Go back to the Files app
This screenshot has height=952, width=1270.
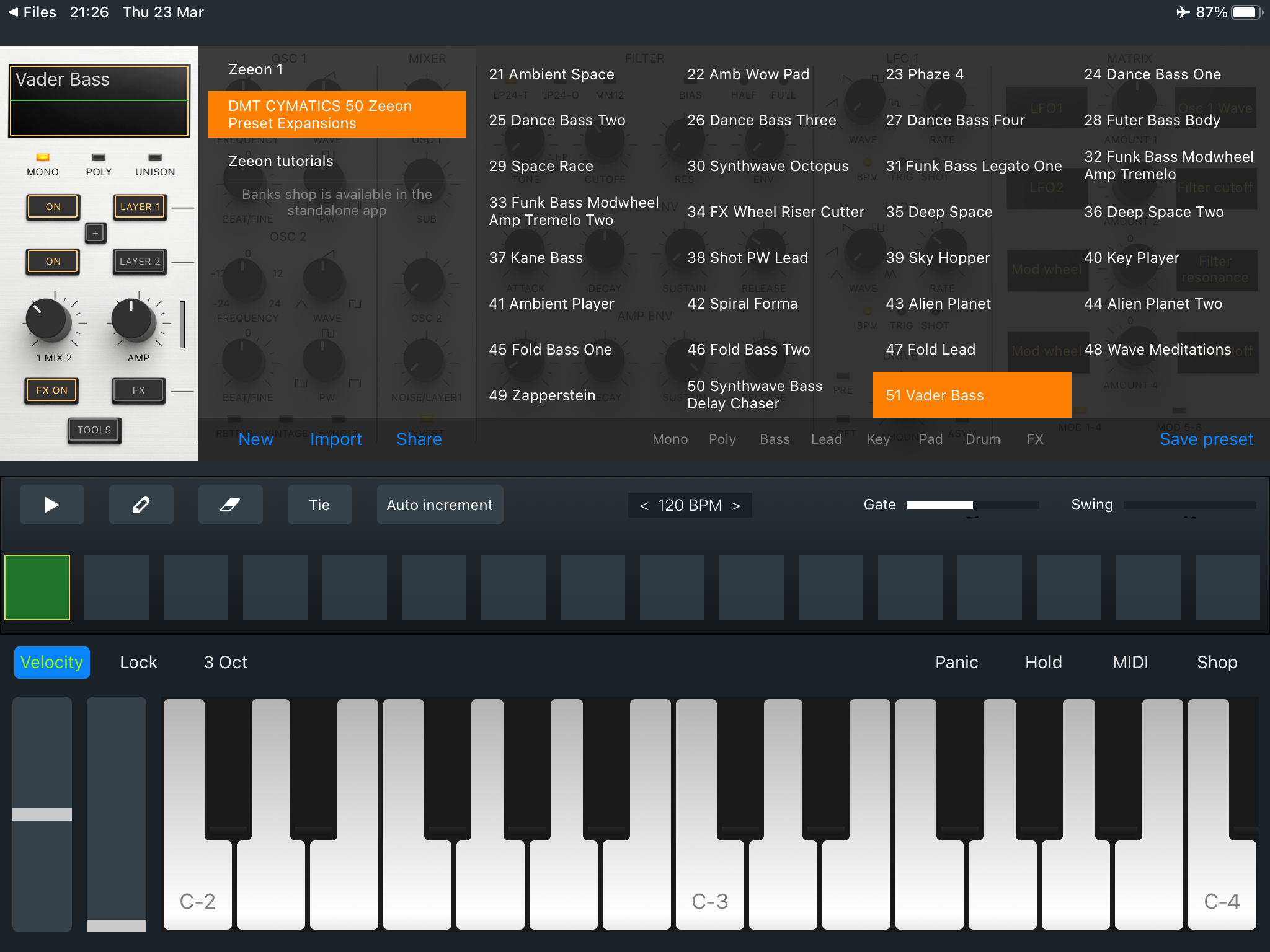point(32,12)
